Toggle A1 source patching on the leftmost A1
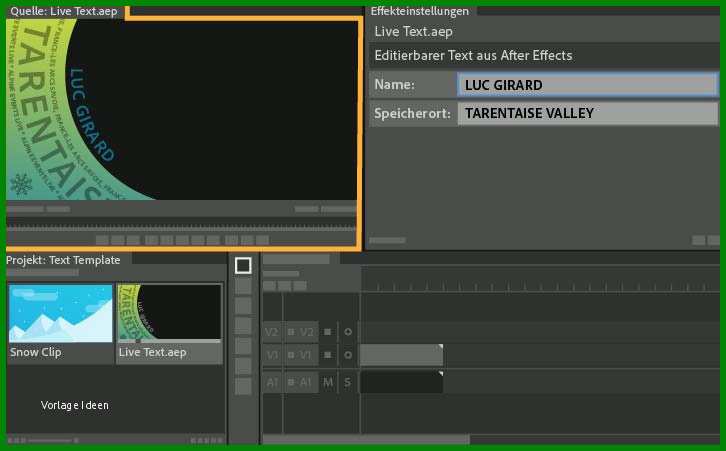726x451 pixels. 272,382
